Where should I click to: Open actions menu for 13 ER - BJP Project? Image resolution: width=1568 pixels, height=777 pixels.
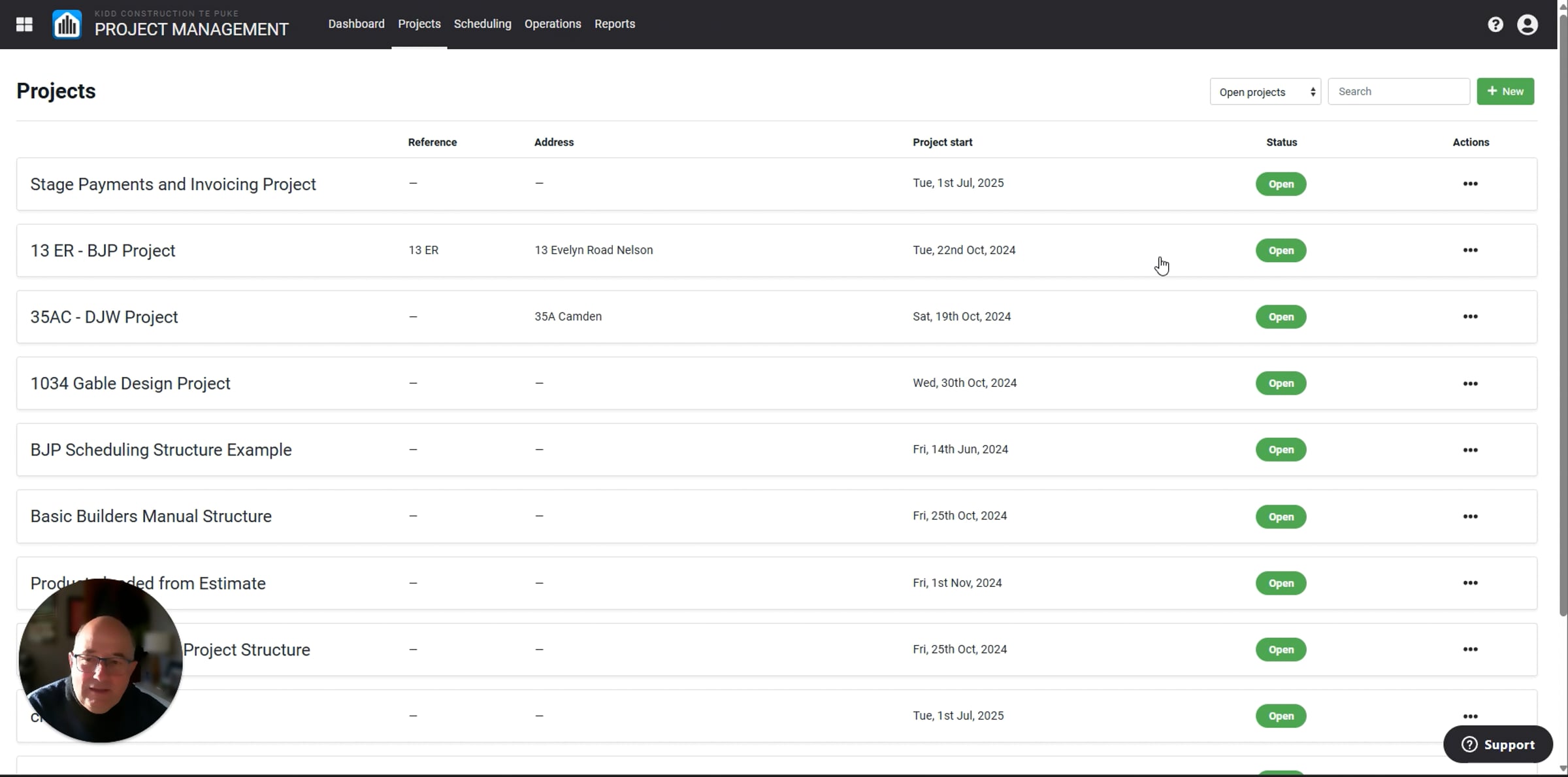pyautogui.click(x=1470, y=250)
